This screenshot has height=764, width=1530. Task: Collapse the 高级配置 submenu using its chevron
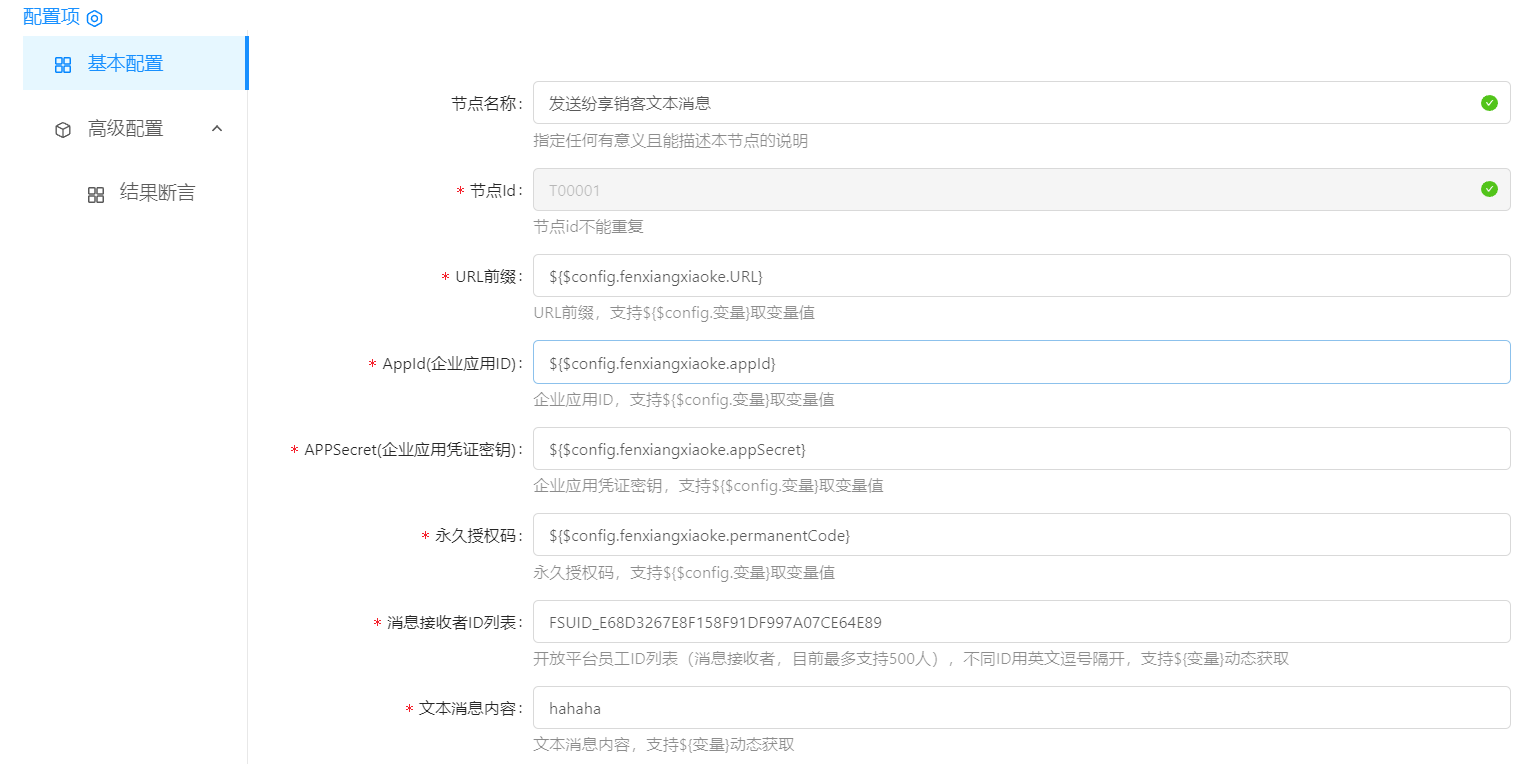(x=217, y=129)
